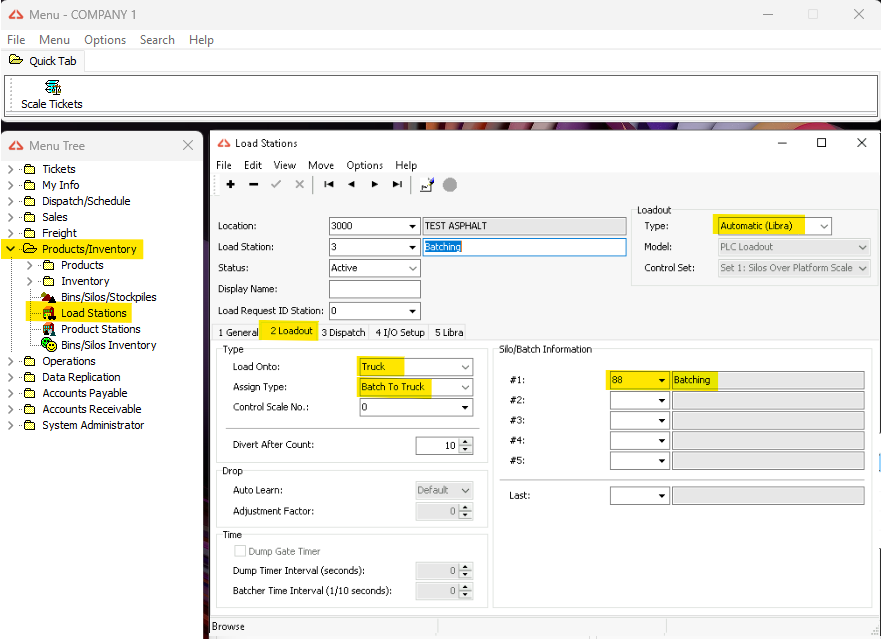The width and height of the screenshot is (881, 639).
Task: Click the add record plus icon
Action: click(230, 184)
